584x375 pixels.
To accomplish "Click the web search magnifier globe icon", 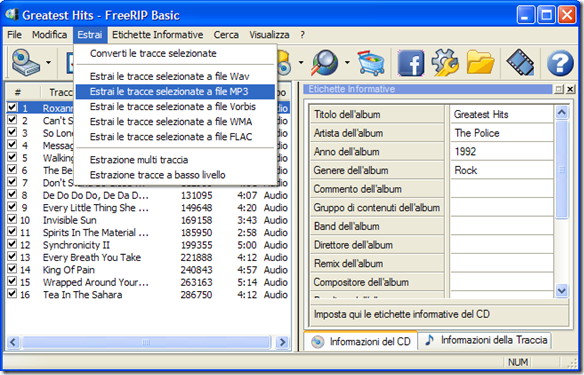I will (x=325, y=63).
